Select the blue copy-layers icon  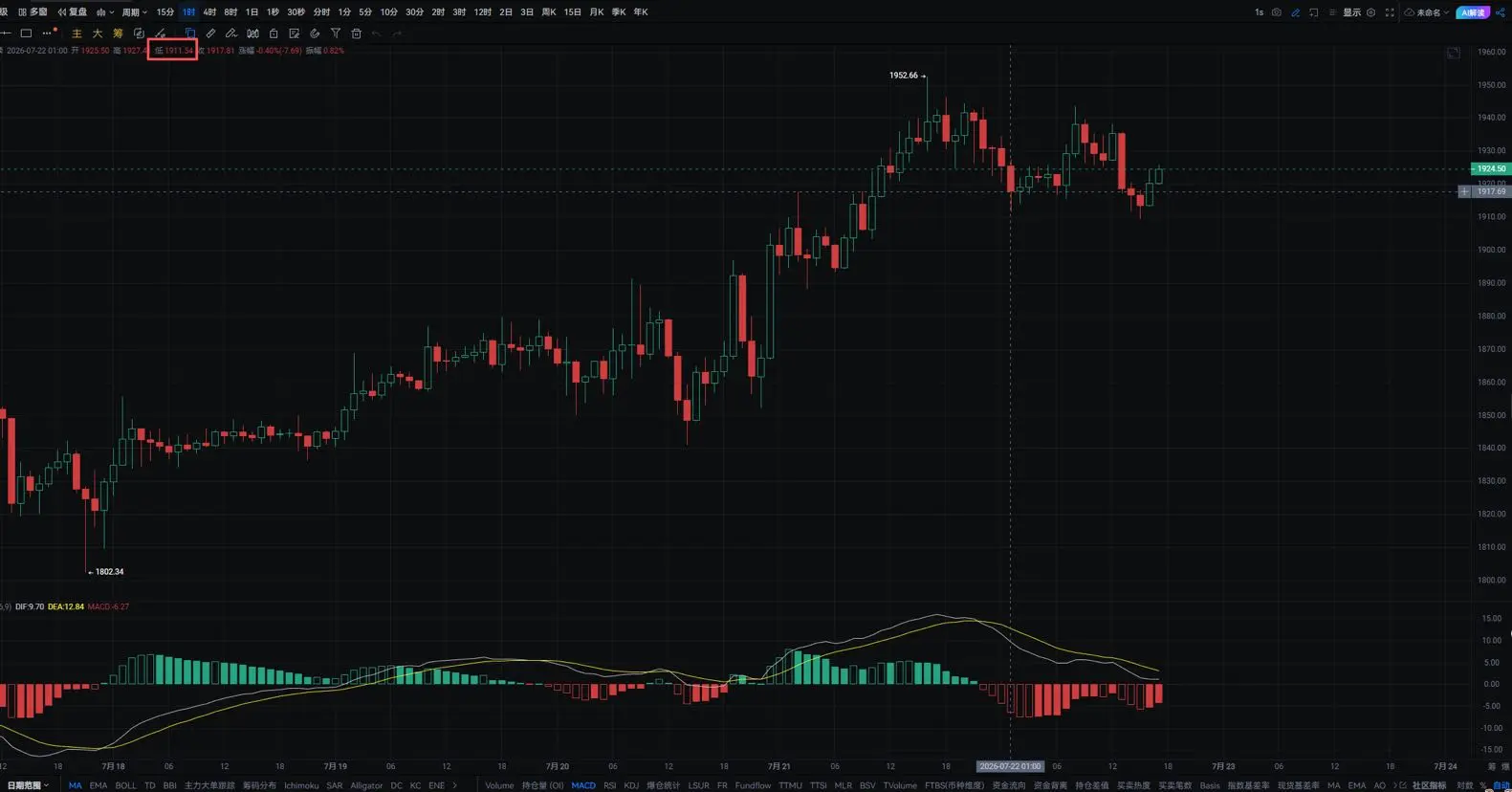coord(189,33)
